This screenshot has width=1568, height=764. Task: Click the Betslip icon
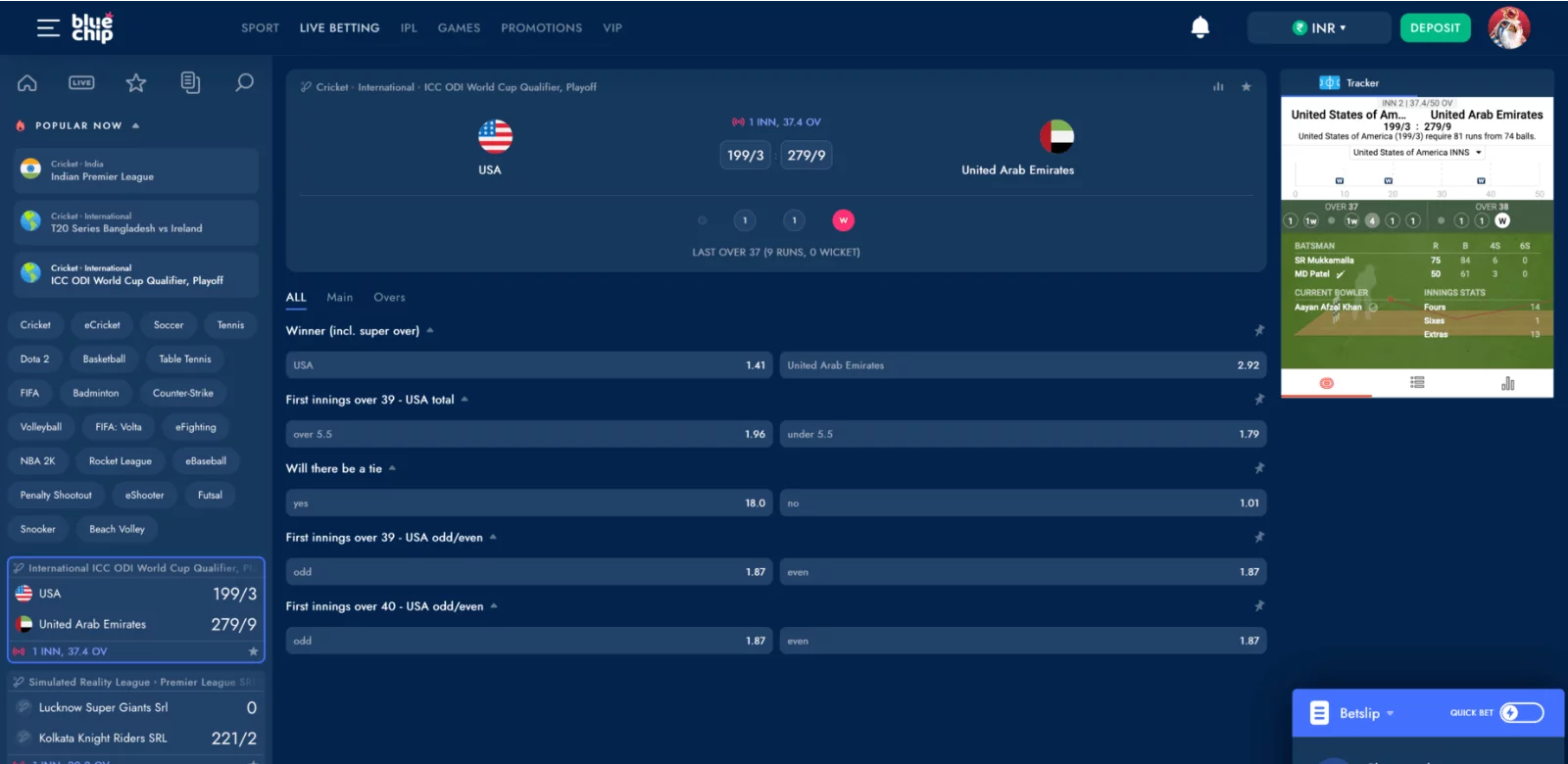pyautogui.click(x=1319, y=713)
